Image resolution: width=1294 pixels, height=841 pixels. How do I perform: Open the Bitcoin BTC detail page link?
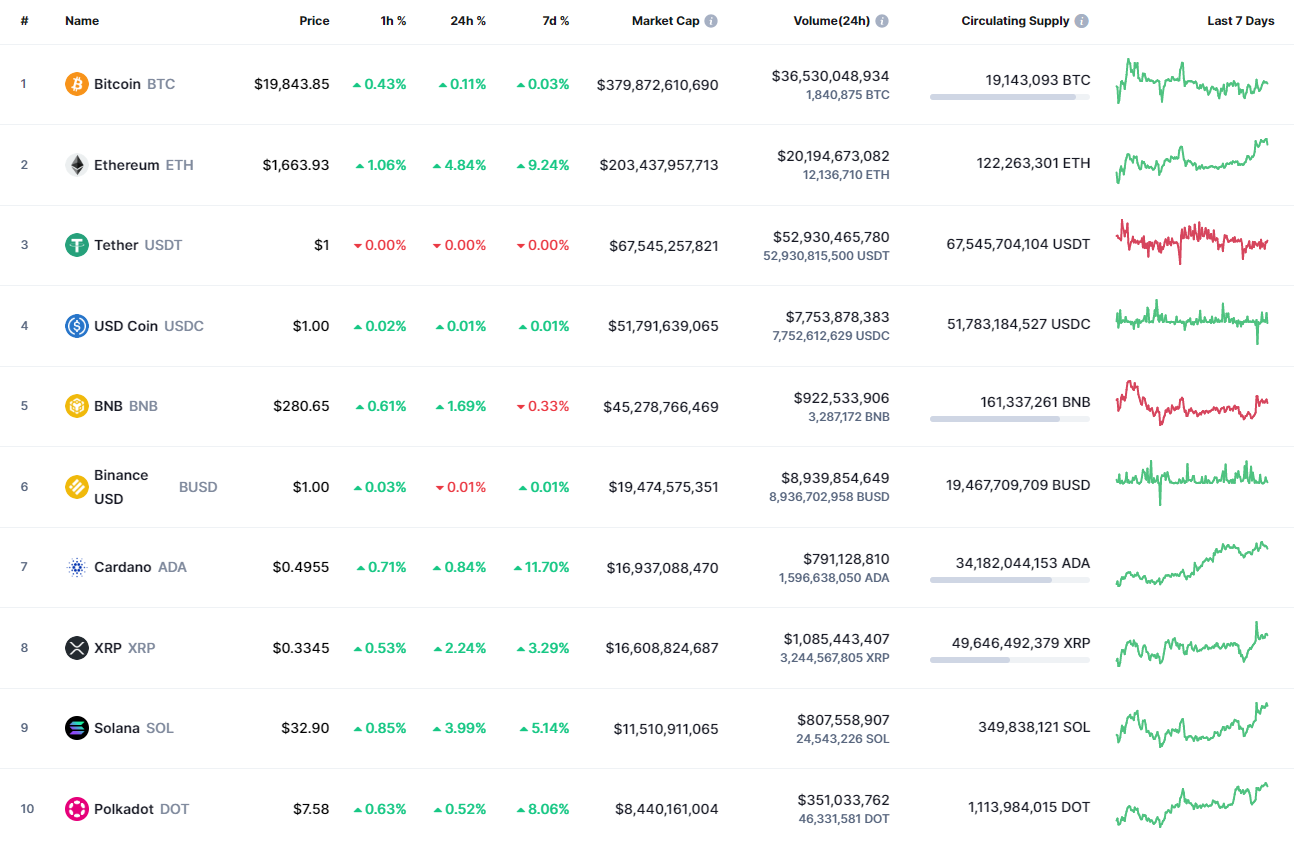(117, 84)
